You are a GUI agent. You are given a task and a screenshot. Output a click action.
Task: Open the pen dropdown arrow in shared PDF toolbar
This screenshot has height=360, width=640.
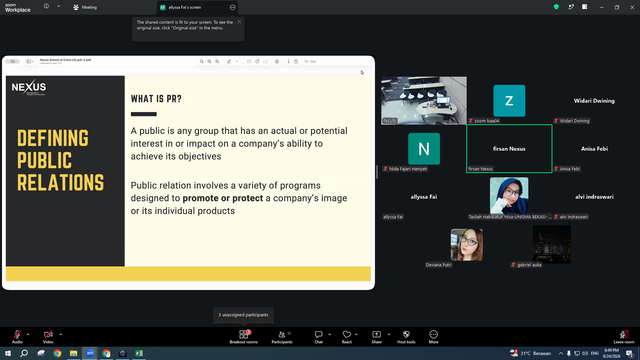tap(237, 62)
